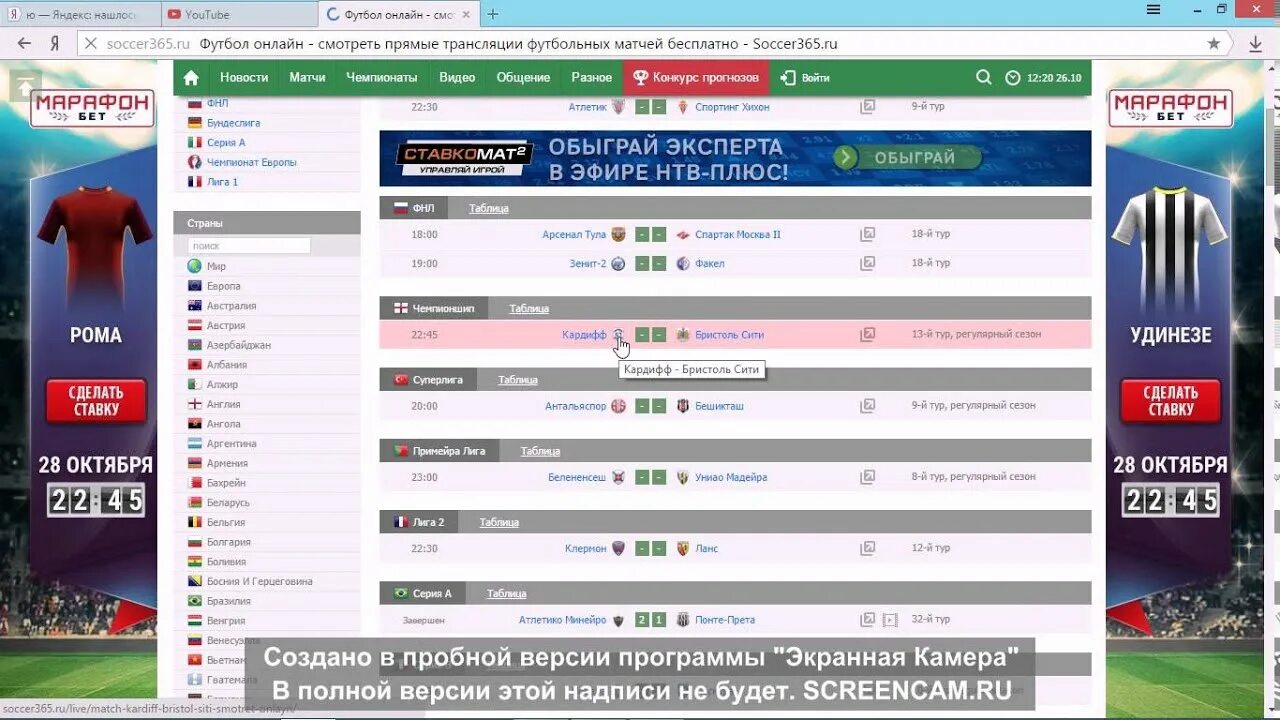
Task: Click the clock icon showing 12:20 26.10
Action: pyautogui.click(x=1013, y=78)
